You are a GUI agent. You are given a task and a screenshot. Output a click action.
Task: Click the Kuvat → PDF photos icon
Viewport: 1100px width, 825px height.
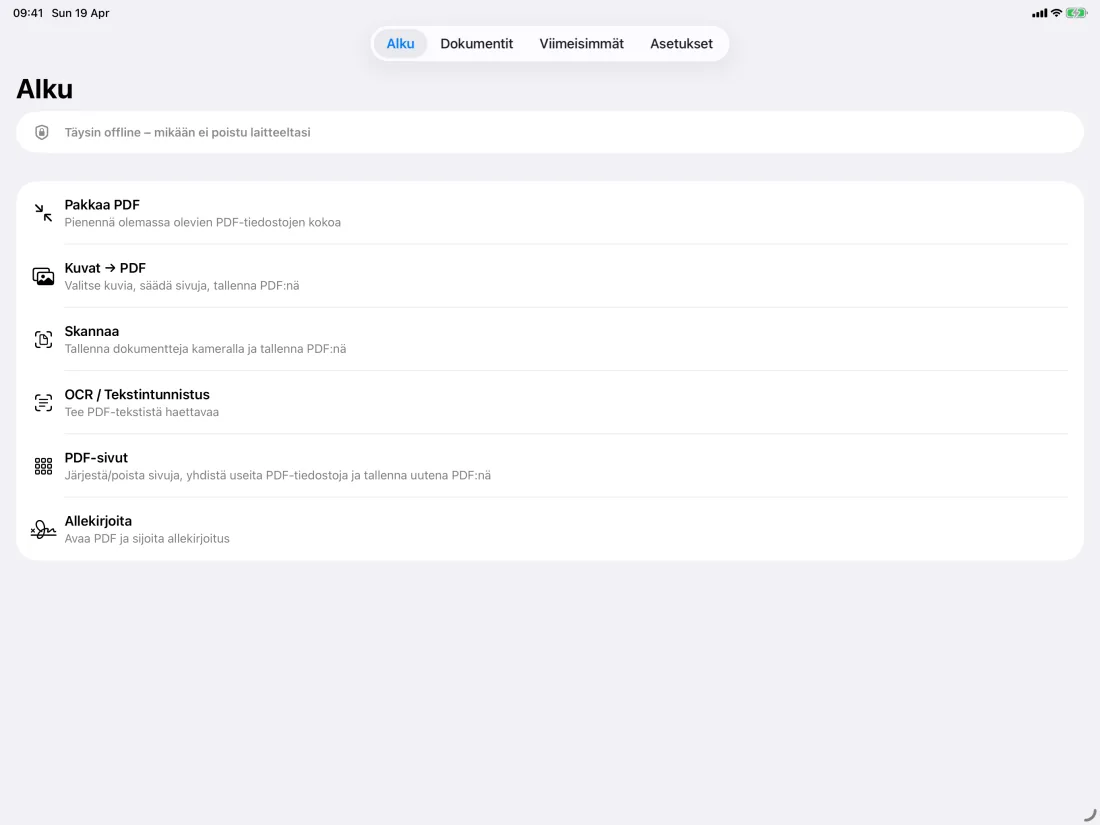click(x=43, y=276)
